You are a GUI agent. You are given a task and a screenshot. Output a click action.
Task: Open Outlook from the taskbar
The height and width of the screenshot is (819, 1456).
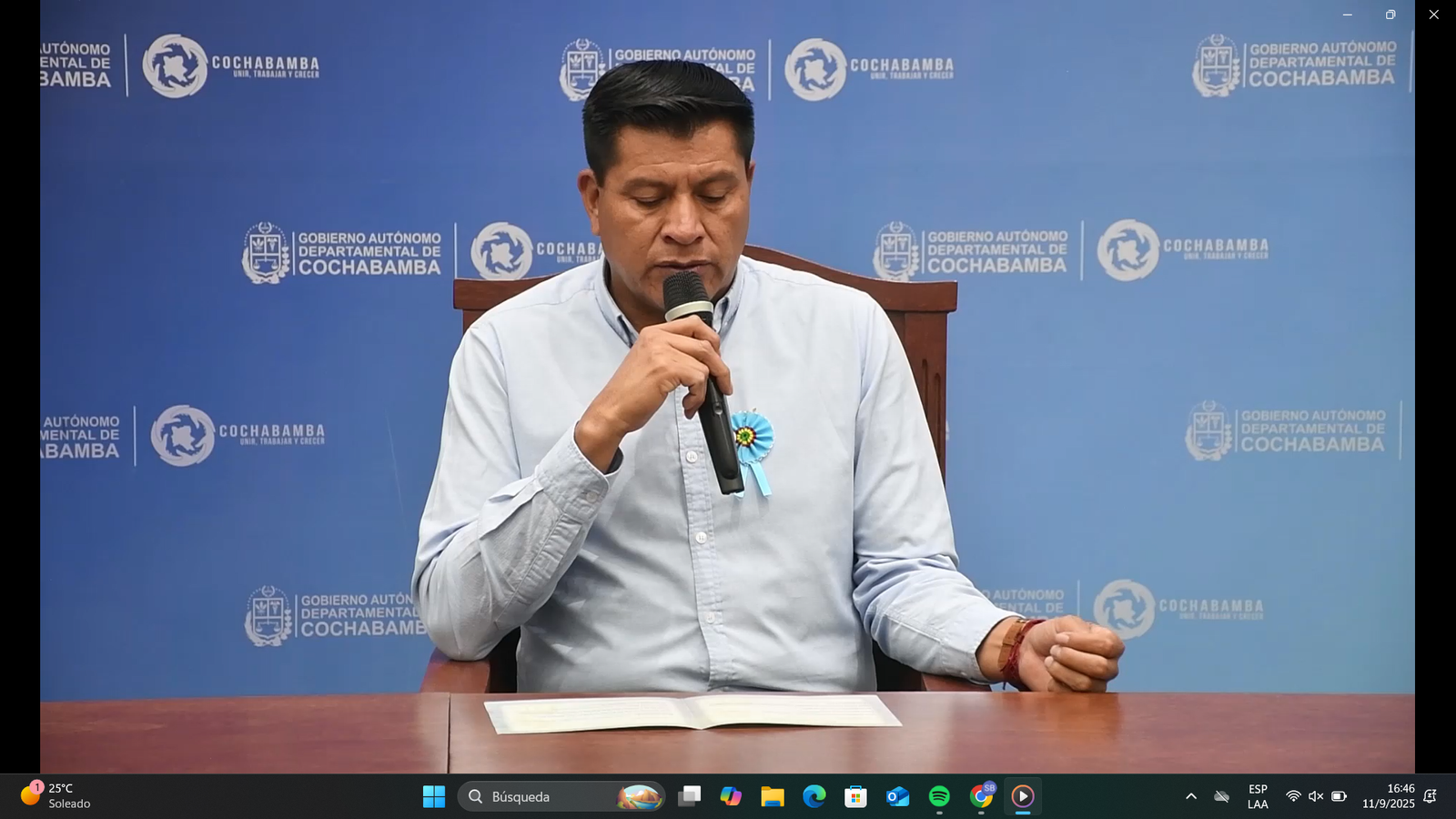coord(897,796)
